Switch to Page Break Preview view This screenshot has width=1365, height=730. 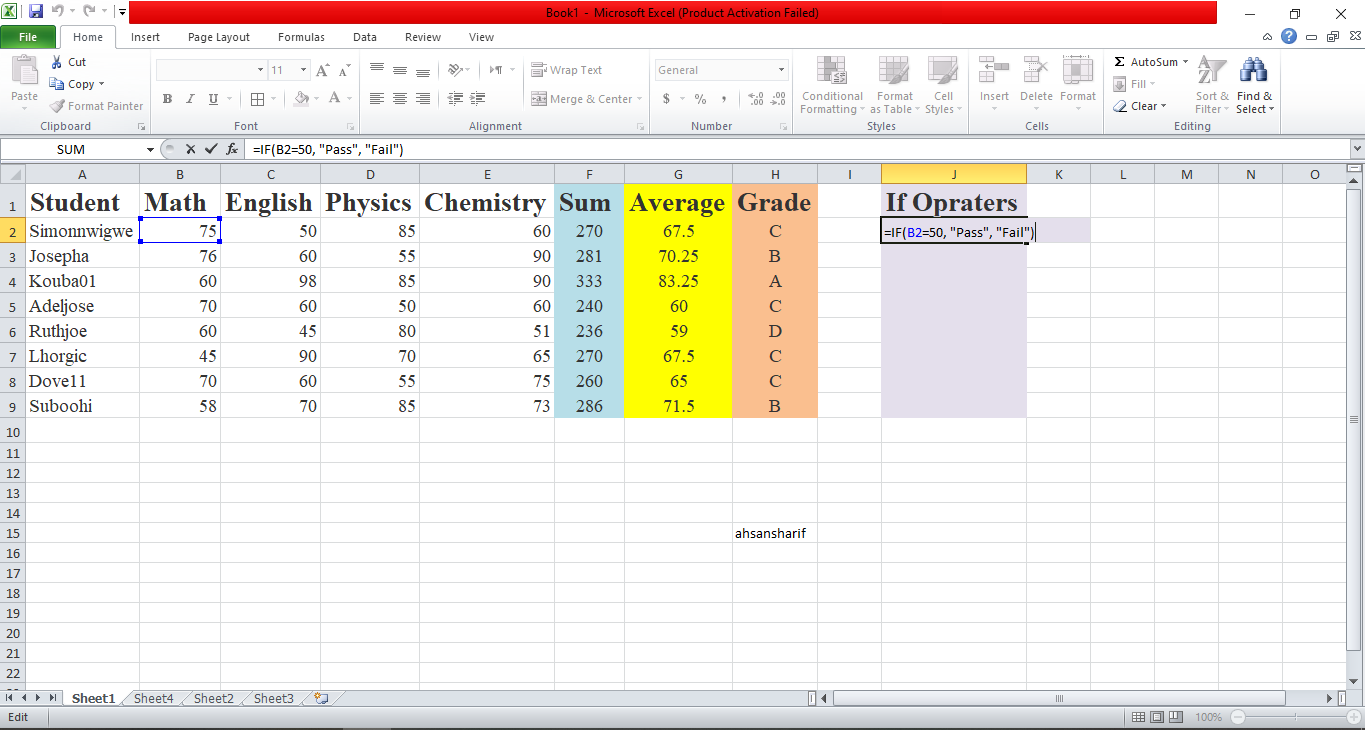tap(1177, 717)
